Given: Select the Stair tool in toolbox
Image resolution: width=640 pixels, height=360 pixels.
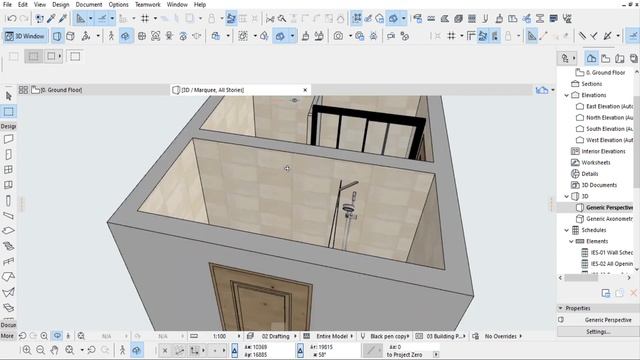Looking at the screenshot, I should (x=9, y=246).
